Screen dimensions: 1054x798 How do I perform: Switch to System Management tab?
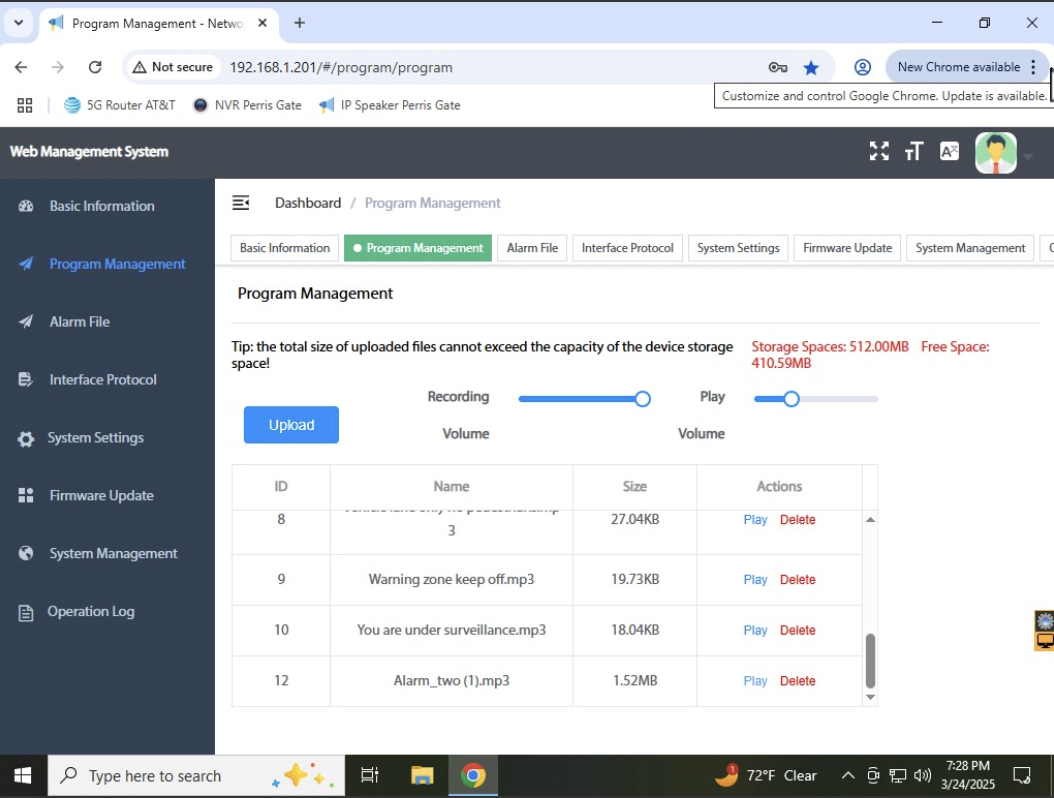click(970, 248)
